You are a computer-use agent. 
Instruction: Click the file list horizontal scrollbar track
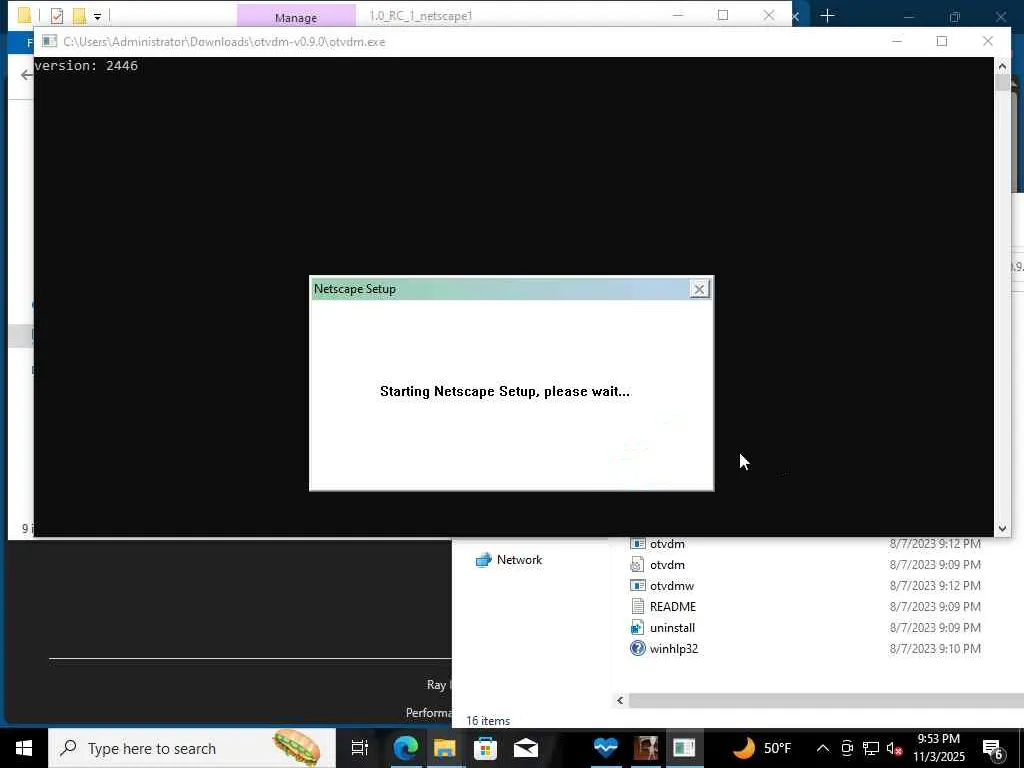pyautogui.click(x=825, y=700)
